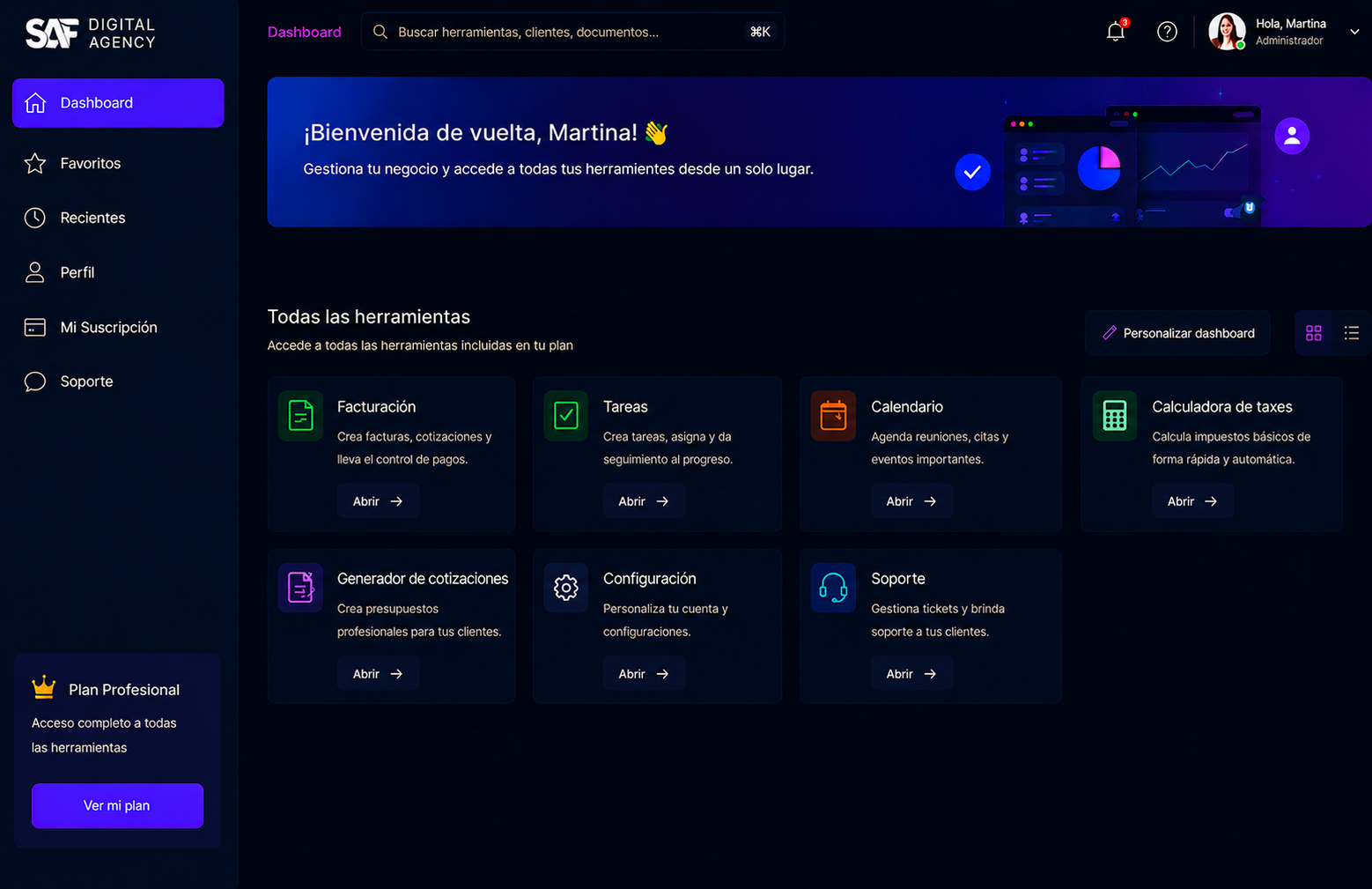The image size is (1372, 889).
Task: Click the Recientes clock icon
Action: point(35,218)
